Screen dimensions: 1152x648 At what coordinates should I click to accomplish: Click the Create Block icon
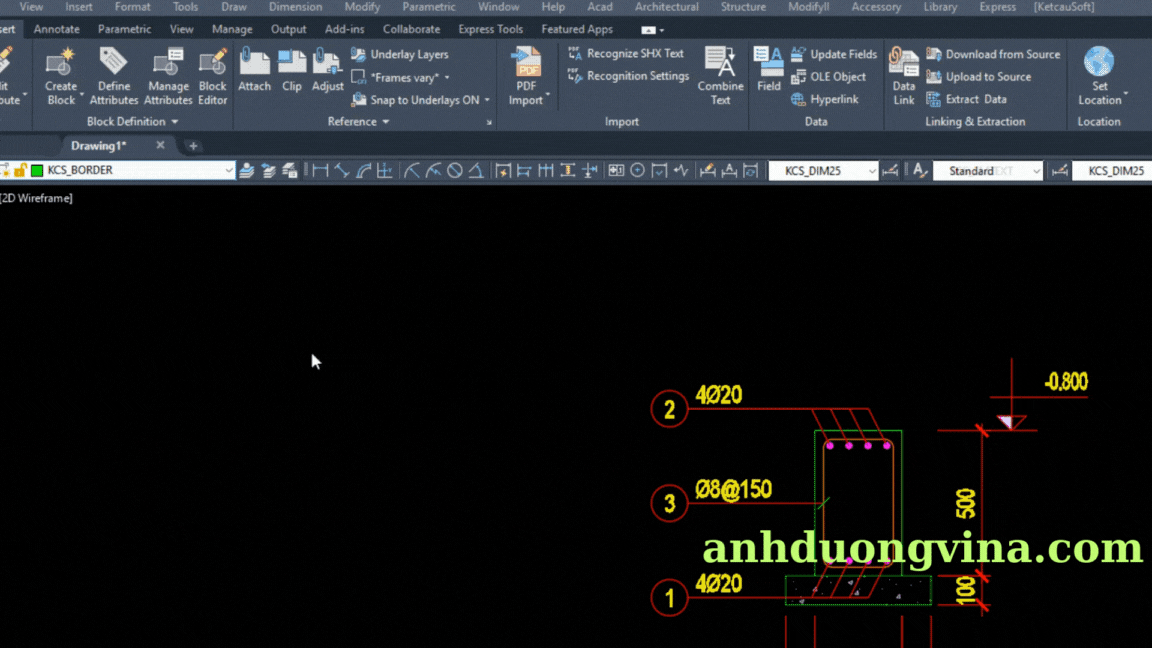(x=61, y=65)
